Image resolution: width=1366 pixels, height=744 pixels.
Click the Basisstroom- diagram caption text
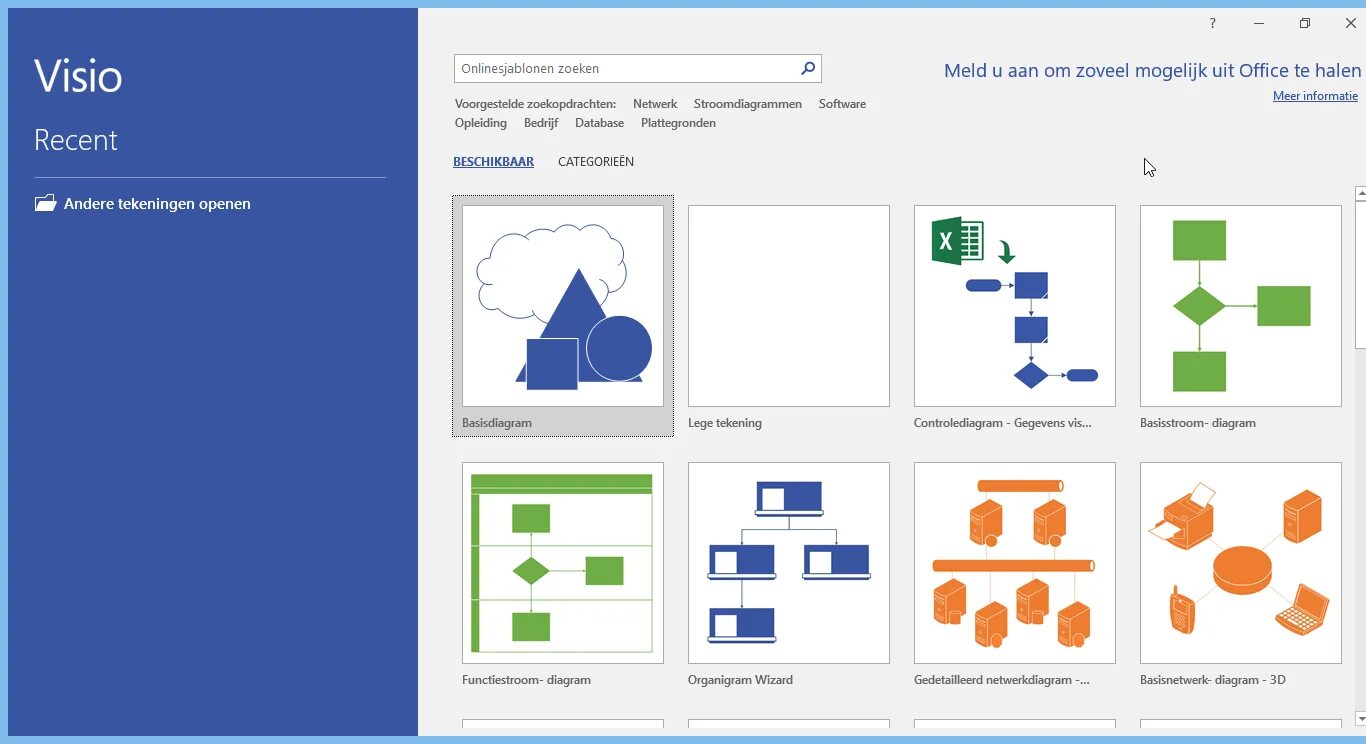(x=1198, y=423)
